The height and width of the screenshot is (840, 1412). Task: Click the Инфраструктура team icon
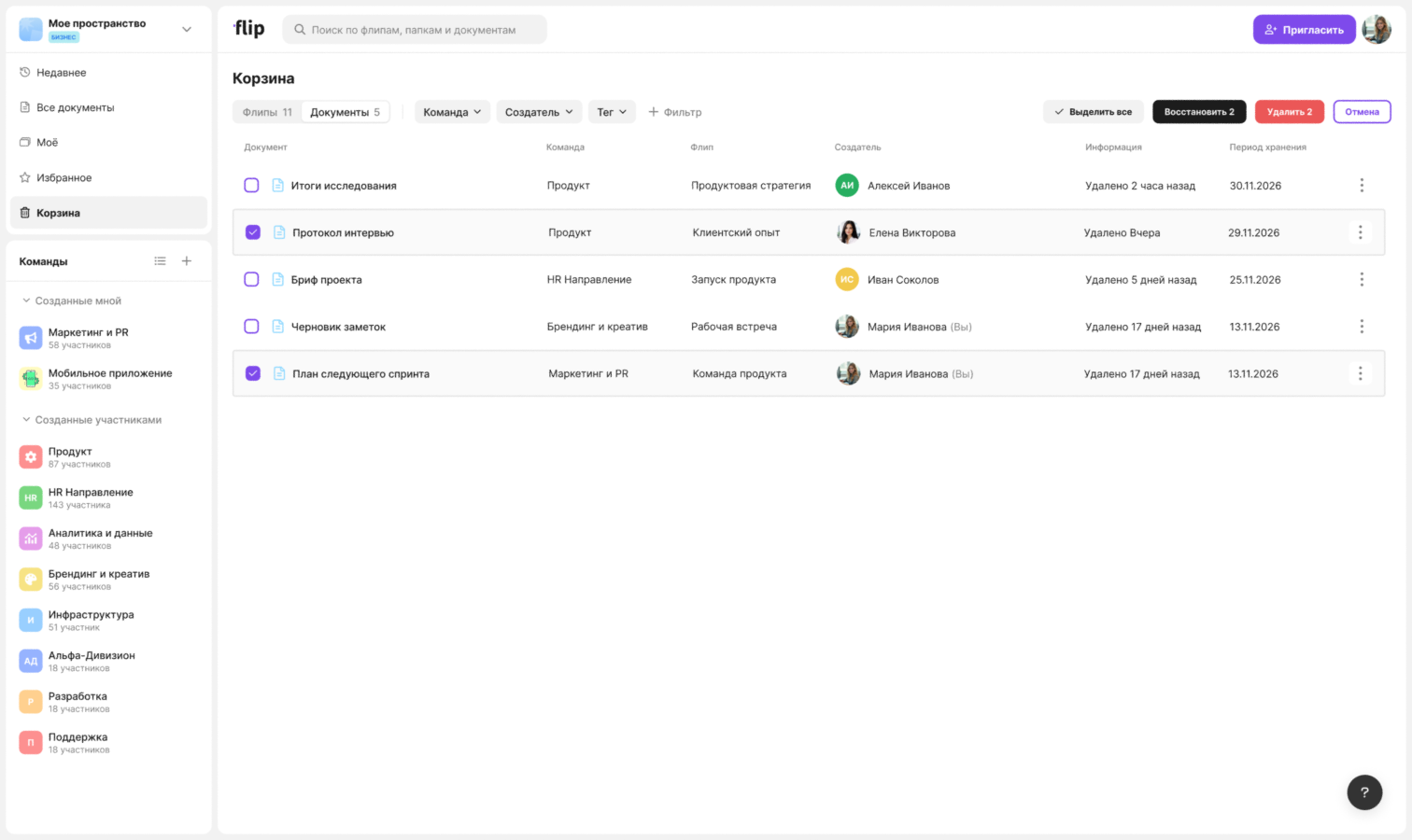31,621
